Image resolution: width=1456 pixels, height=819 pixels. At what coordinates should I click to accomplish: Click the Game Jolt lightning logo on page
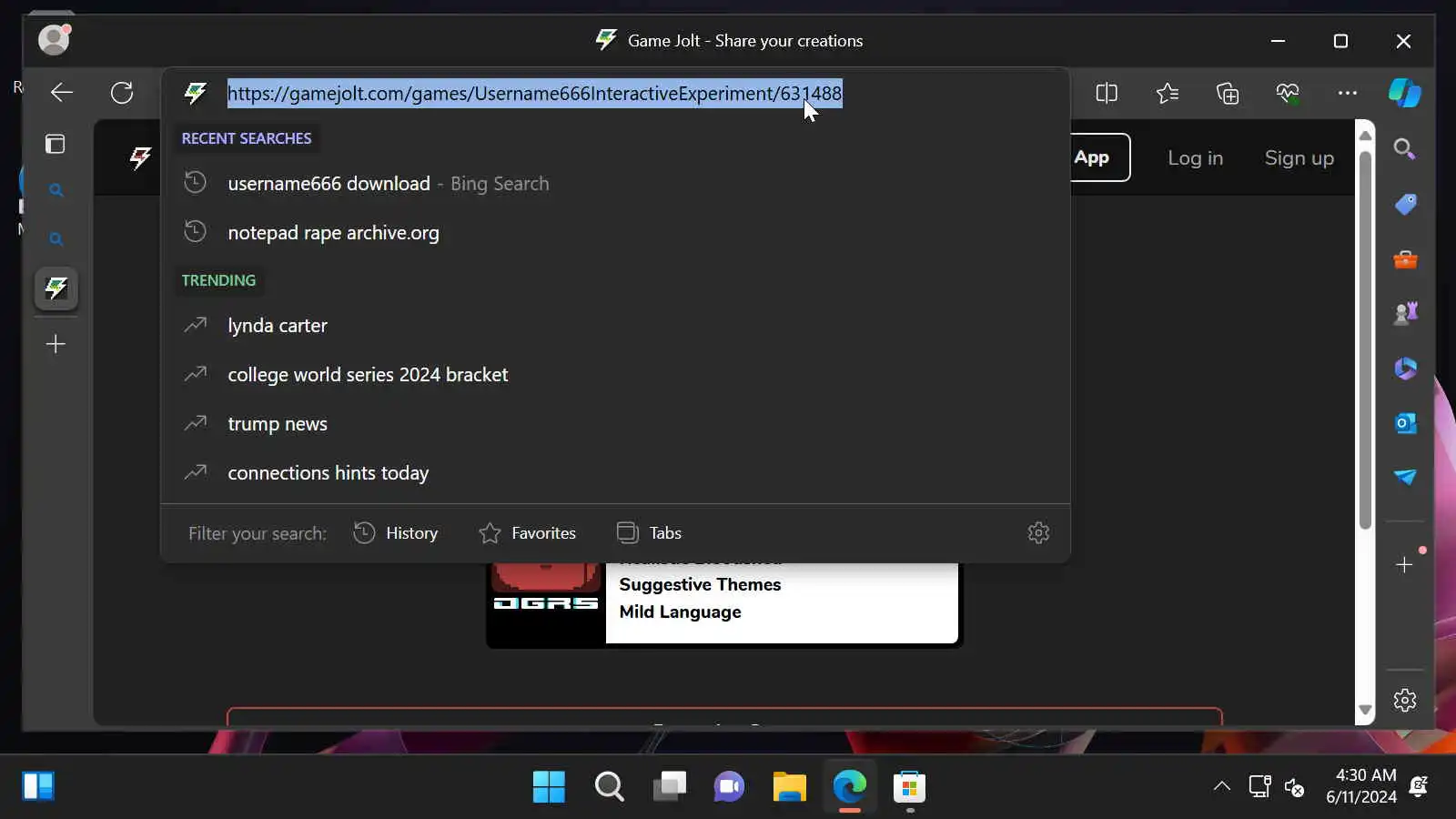[140, 157]
